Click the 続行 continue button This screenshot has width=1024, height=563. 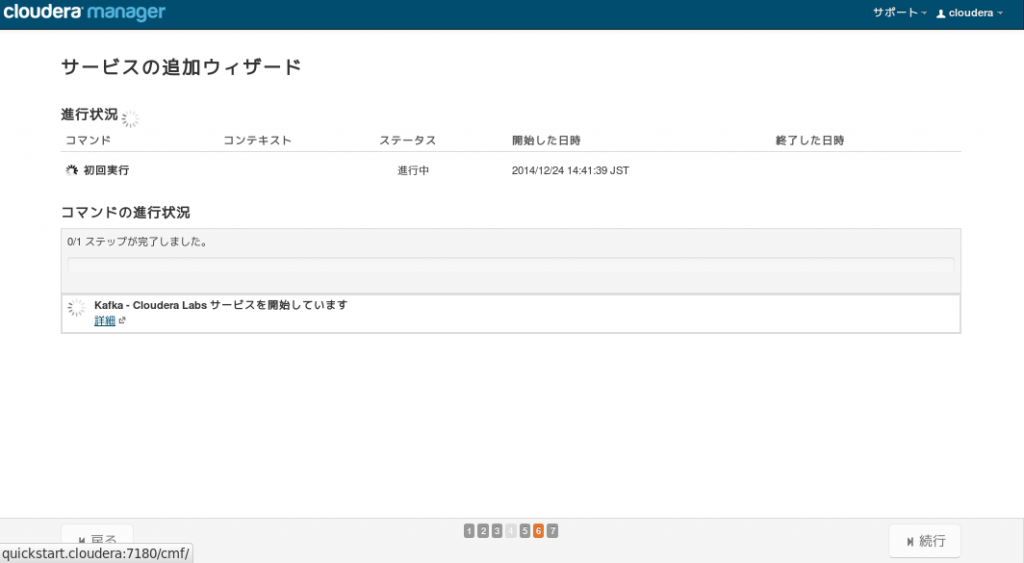pyautogui.click(x=925, y=541)
